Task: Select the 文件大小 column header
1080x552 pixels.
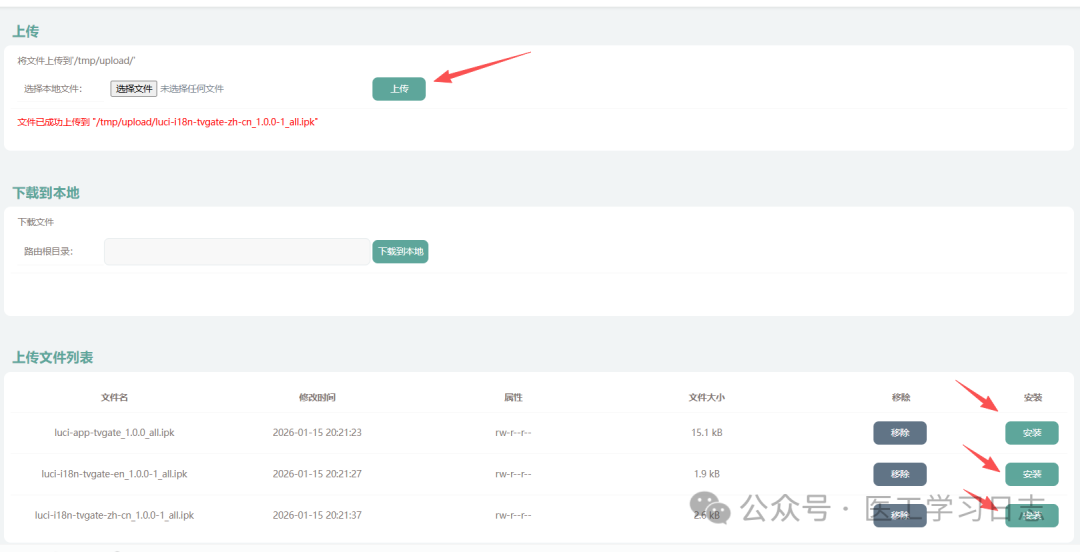Action: click(706, 398)
